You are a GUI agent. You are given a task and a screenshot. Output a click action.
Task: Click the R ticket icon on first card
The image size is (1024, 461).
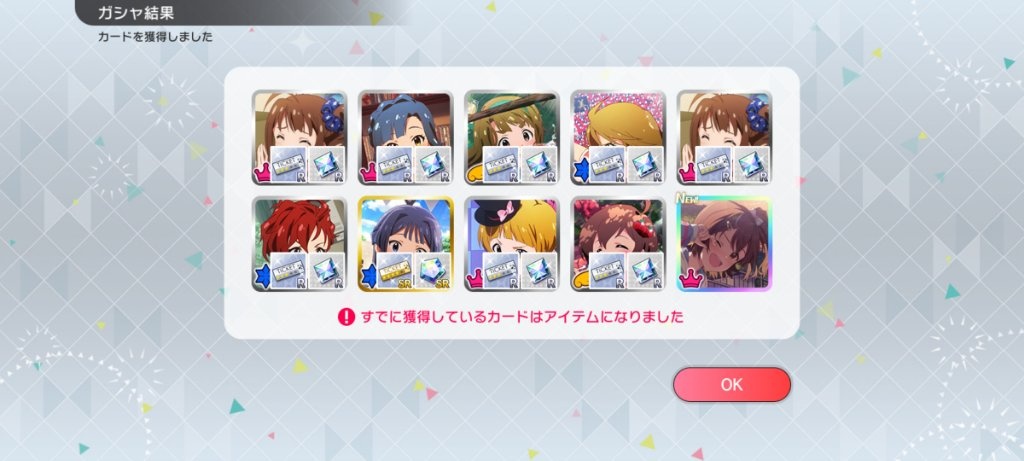(288, 164)
